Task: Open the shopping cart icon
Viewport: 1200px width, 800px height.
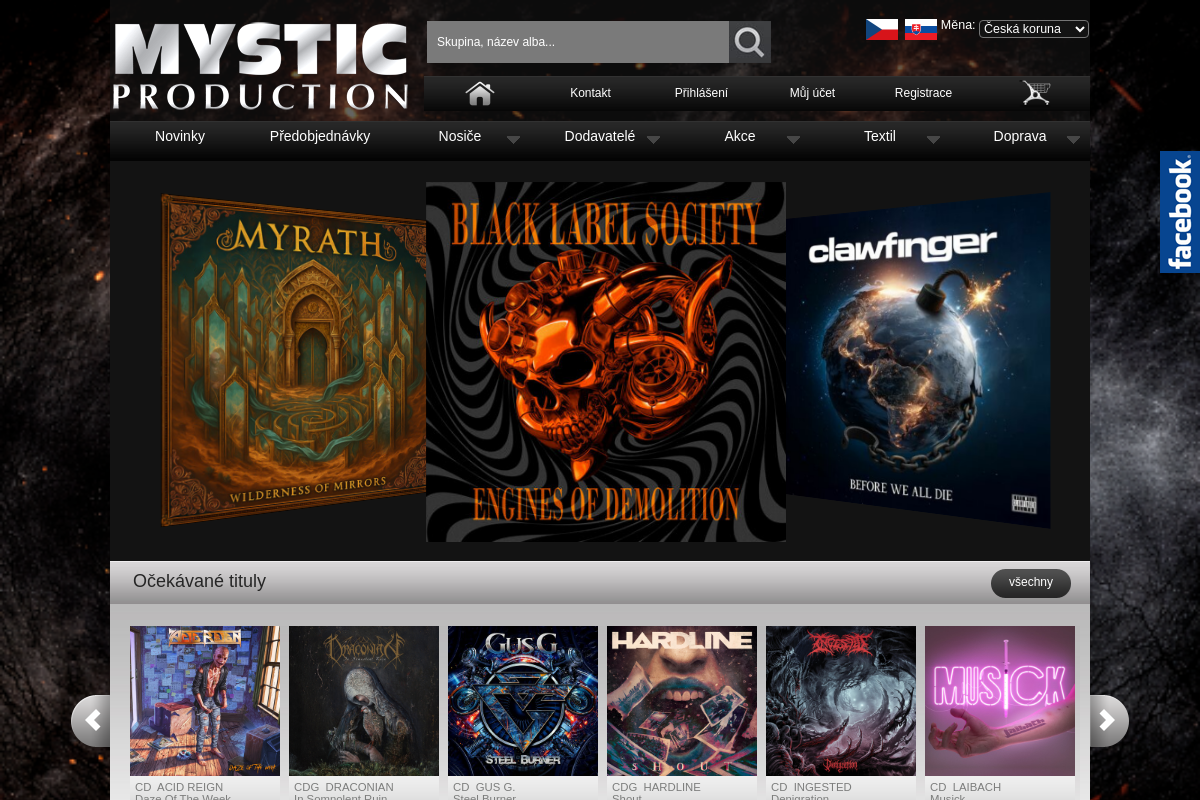Action: pyautogui.click(x=1036, y=93)
